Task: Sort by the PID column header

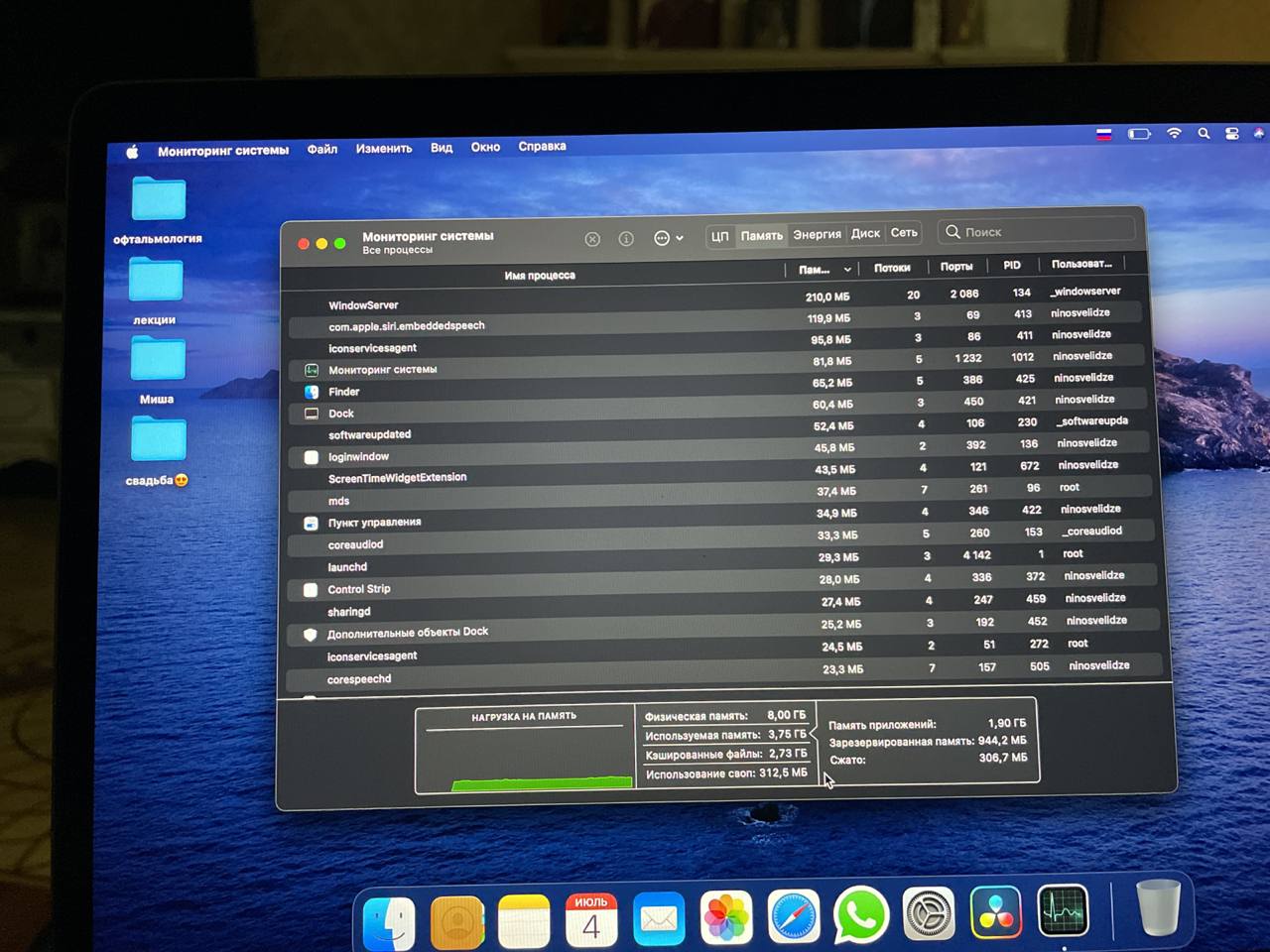Action: point(1012,265)
